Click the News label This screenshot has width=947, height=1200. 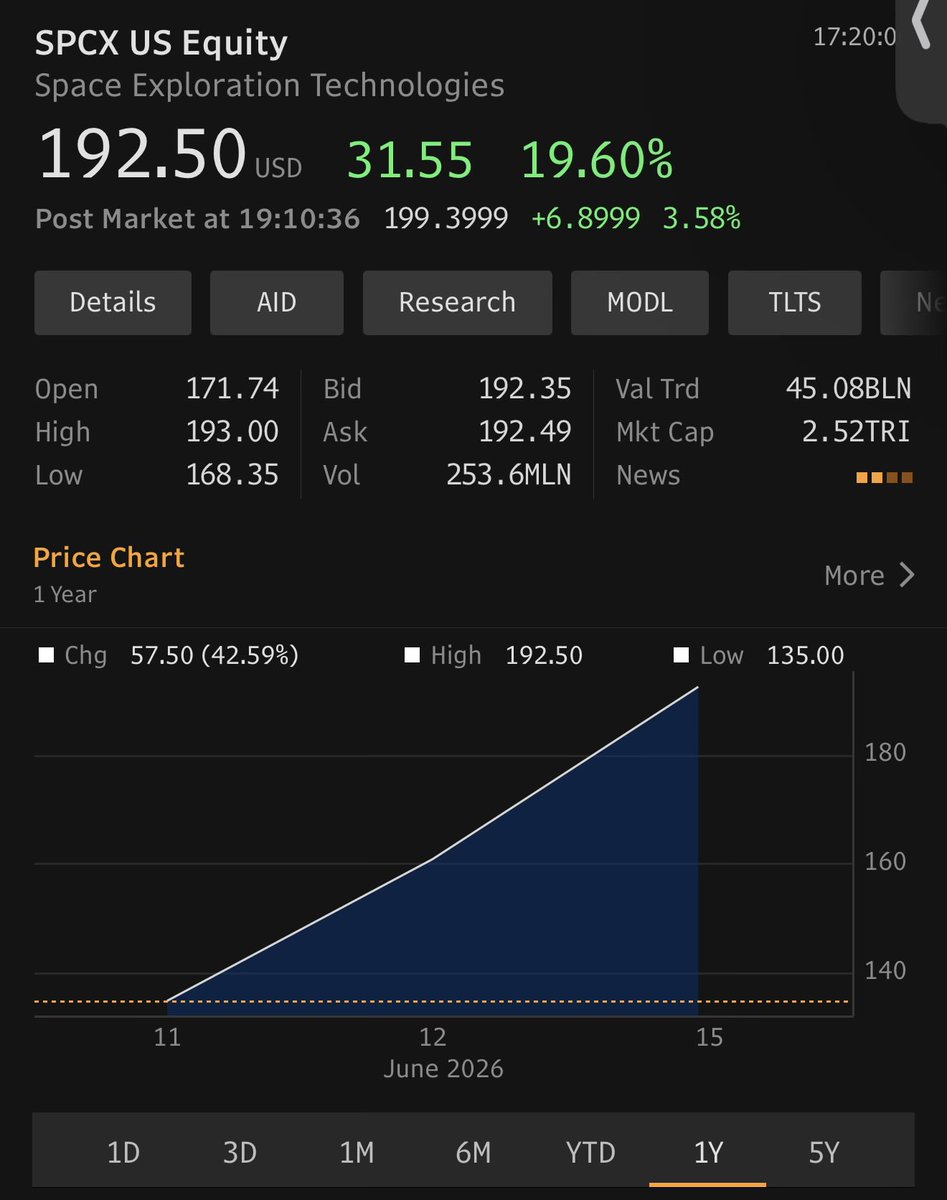pyautogui.click(x=648, y=475)
